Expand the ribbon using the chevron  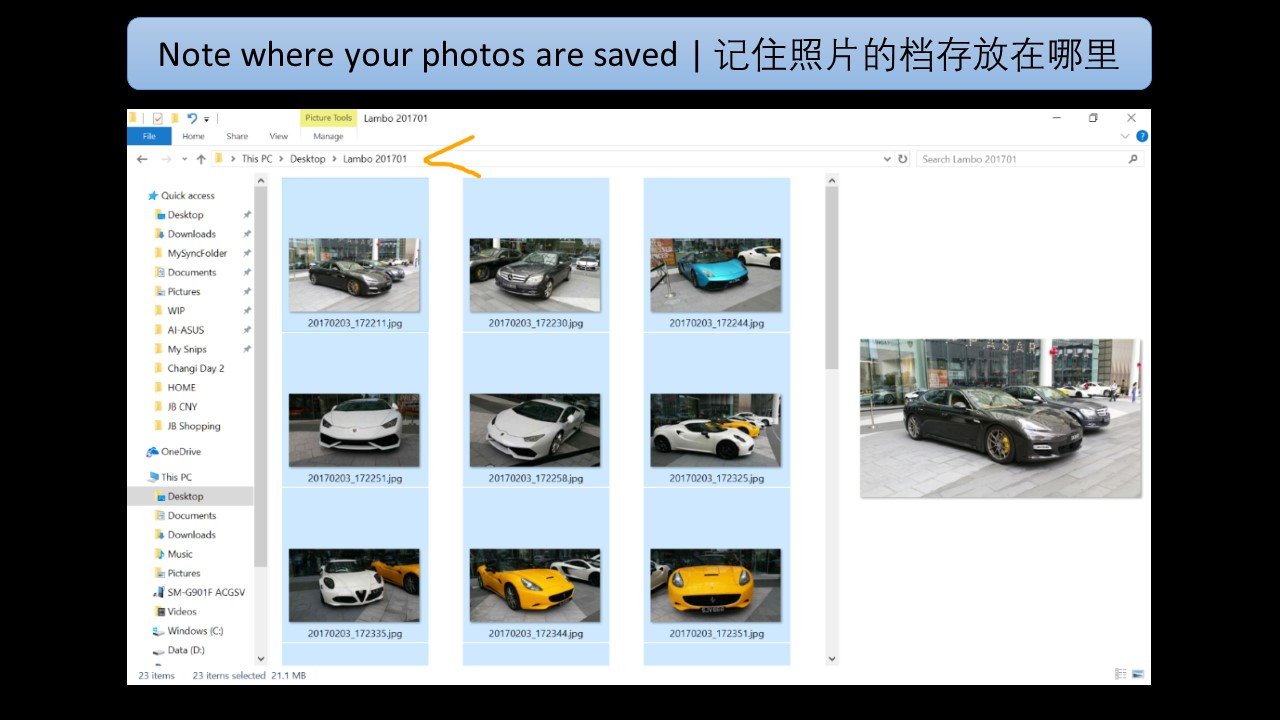pos(1125,136)
